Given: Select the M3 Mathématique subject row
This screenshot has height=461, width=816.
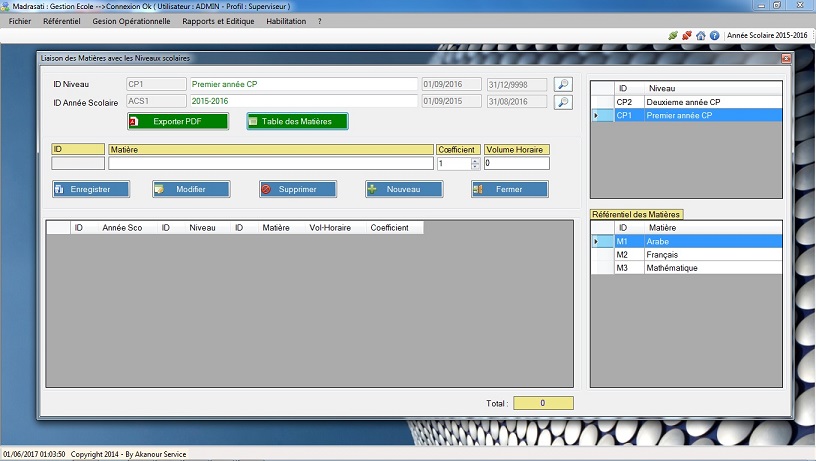Looking at the screenshot, I should pyautogui.click(x=686, y=268).
